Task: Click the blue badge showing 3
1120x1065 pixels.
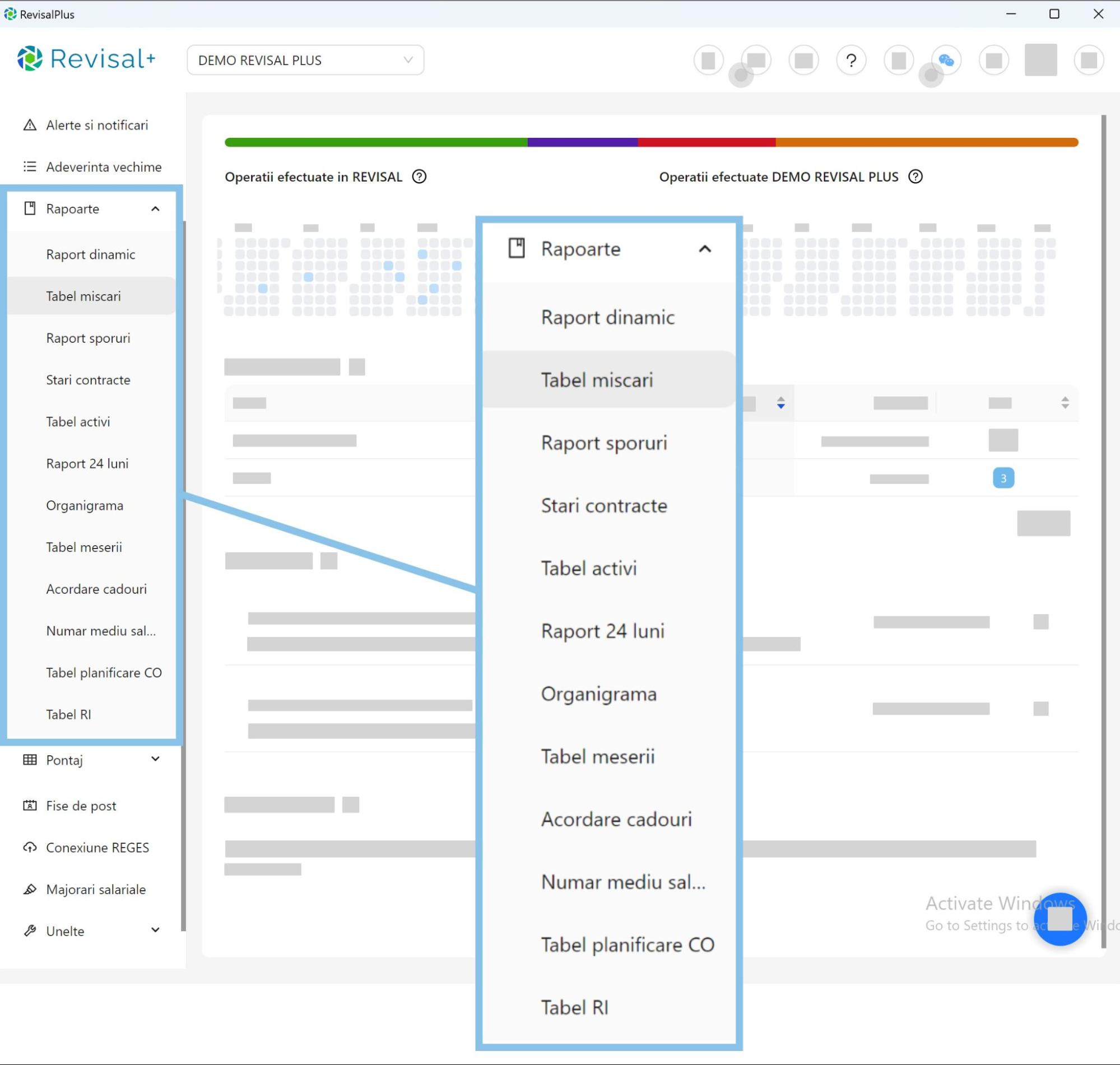Action: click(x=1003, y=478)
